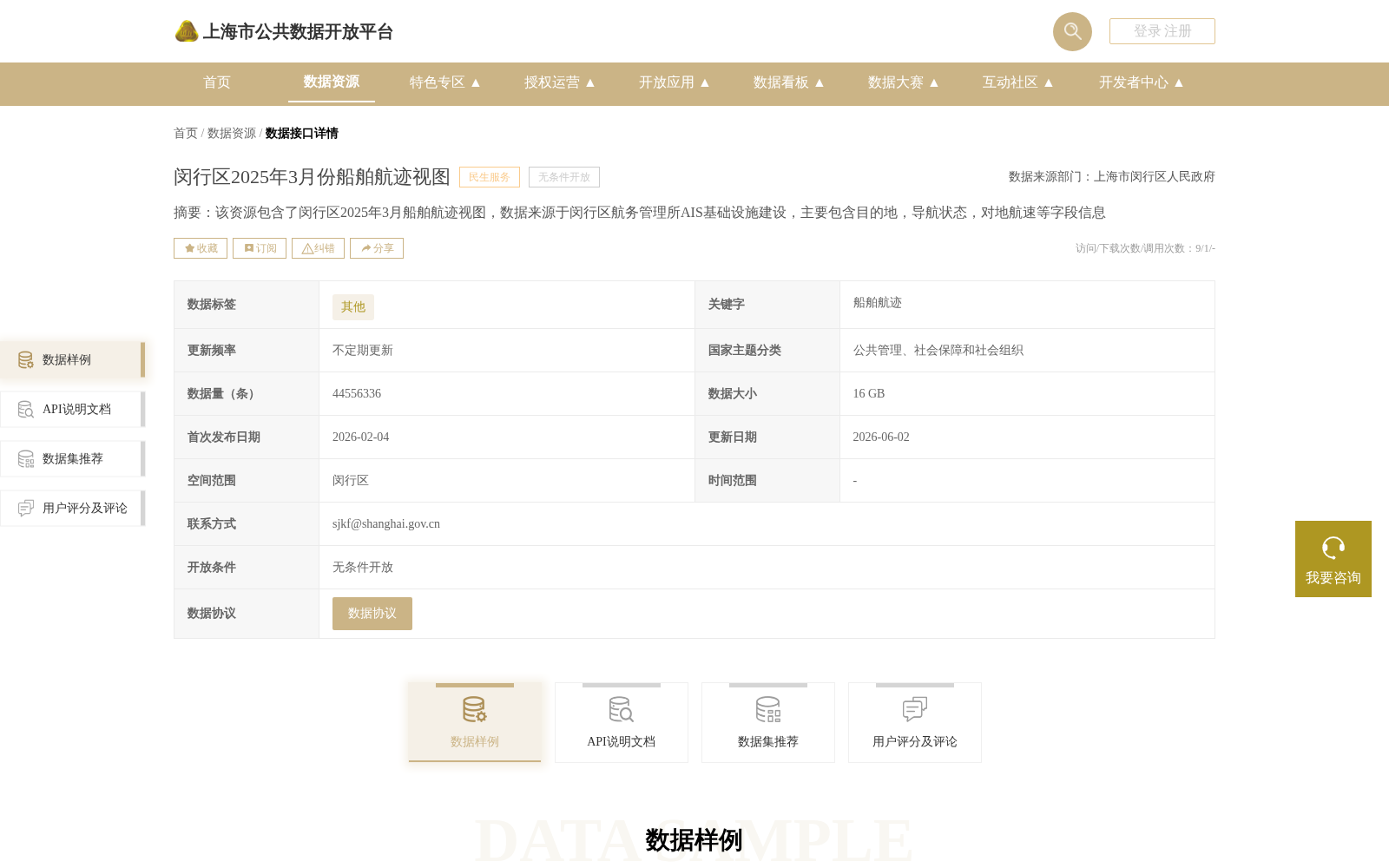Select sidebar 数据样例 label
Screen dimensions: 1389x868
pos(67,360)
